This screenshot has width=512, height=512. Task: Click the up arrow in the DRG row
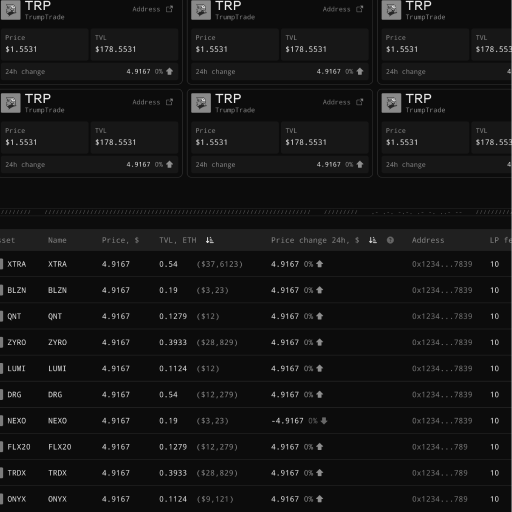point(319,394)
